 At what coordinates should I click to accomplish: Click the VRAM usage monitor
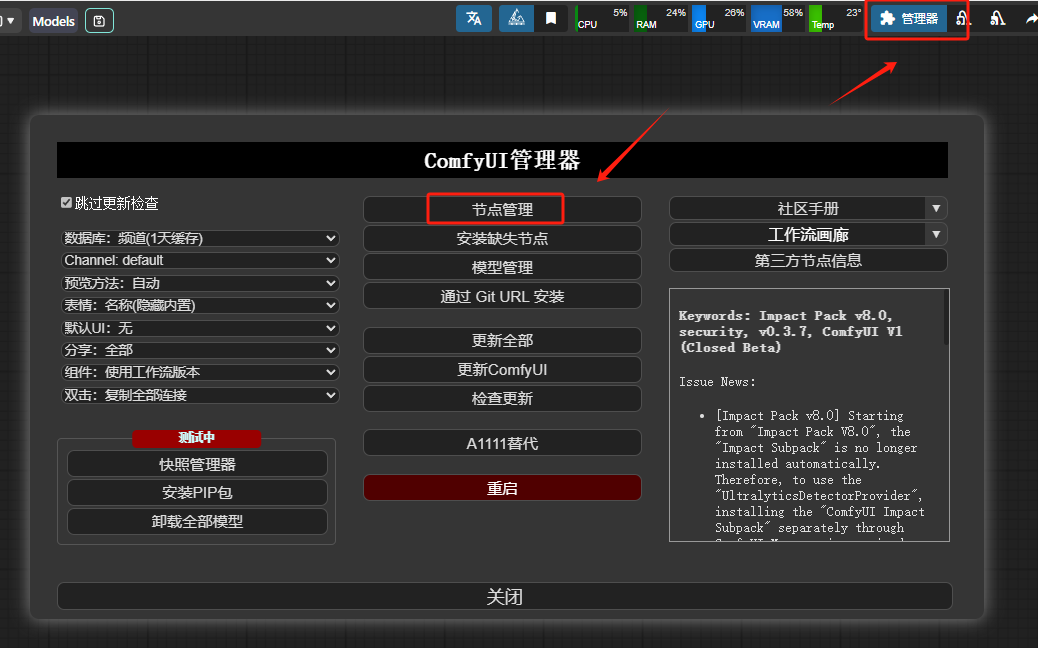pos(777,19)
